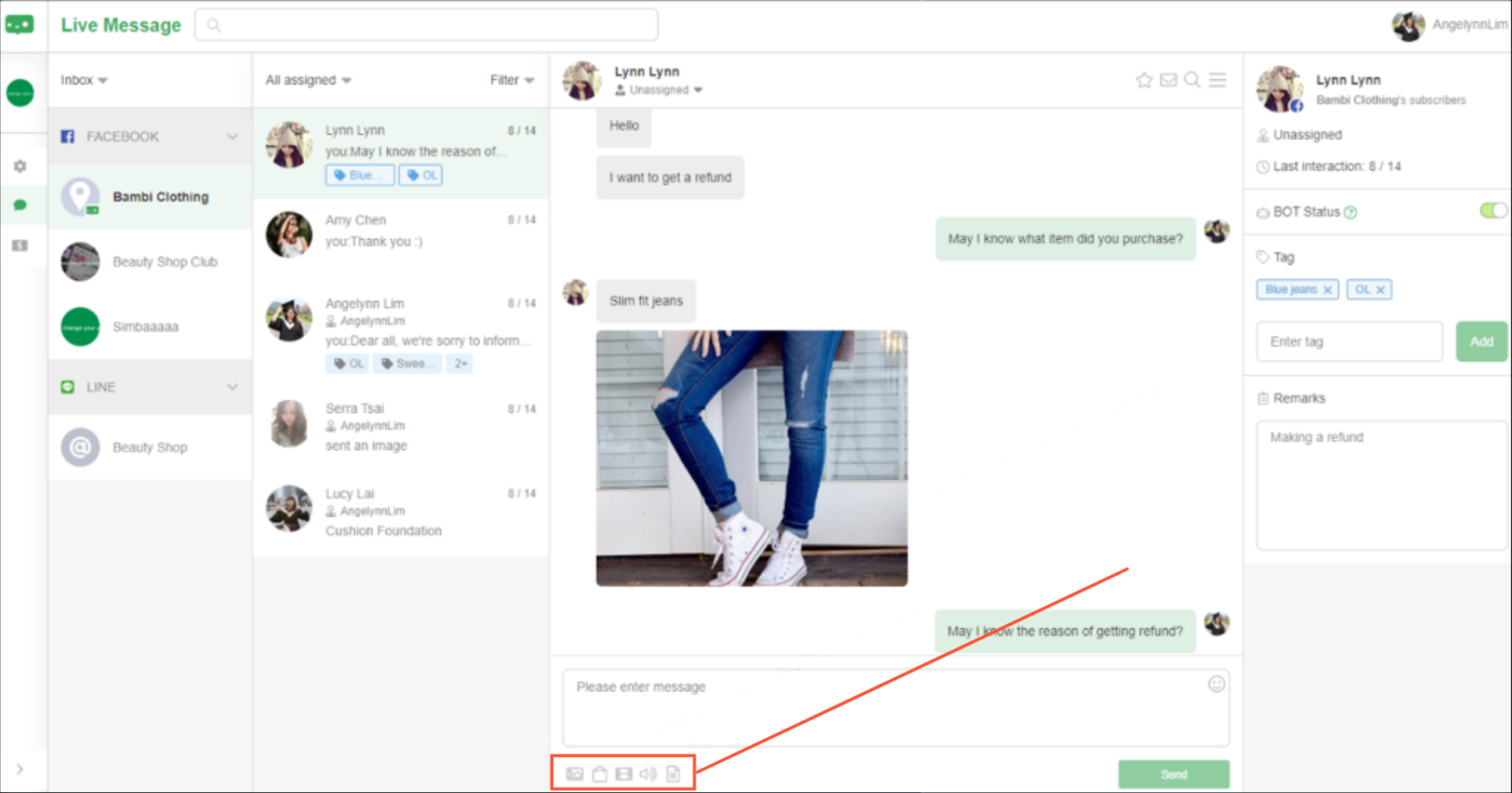Search within the chat using magnifier icon
This screenshot has width=1512, height=793.
[1192, 80]
